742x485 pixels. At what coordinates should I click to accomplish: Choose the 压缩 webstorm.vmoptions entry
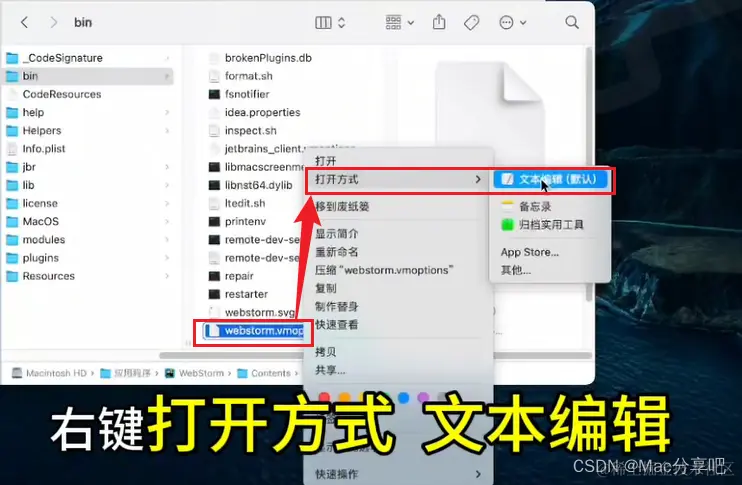tap(384, 270)
